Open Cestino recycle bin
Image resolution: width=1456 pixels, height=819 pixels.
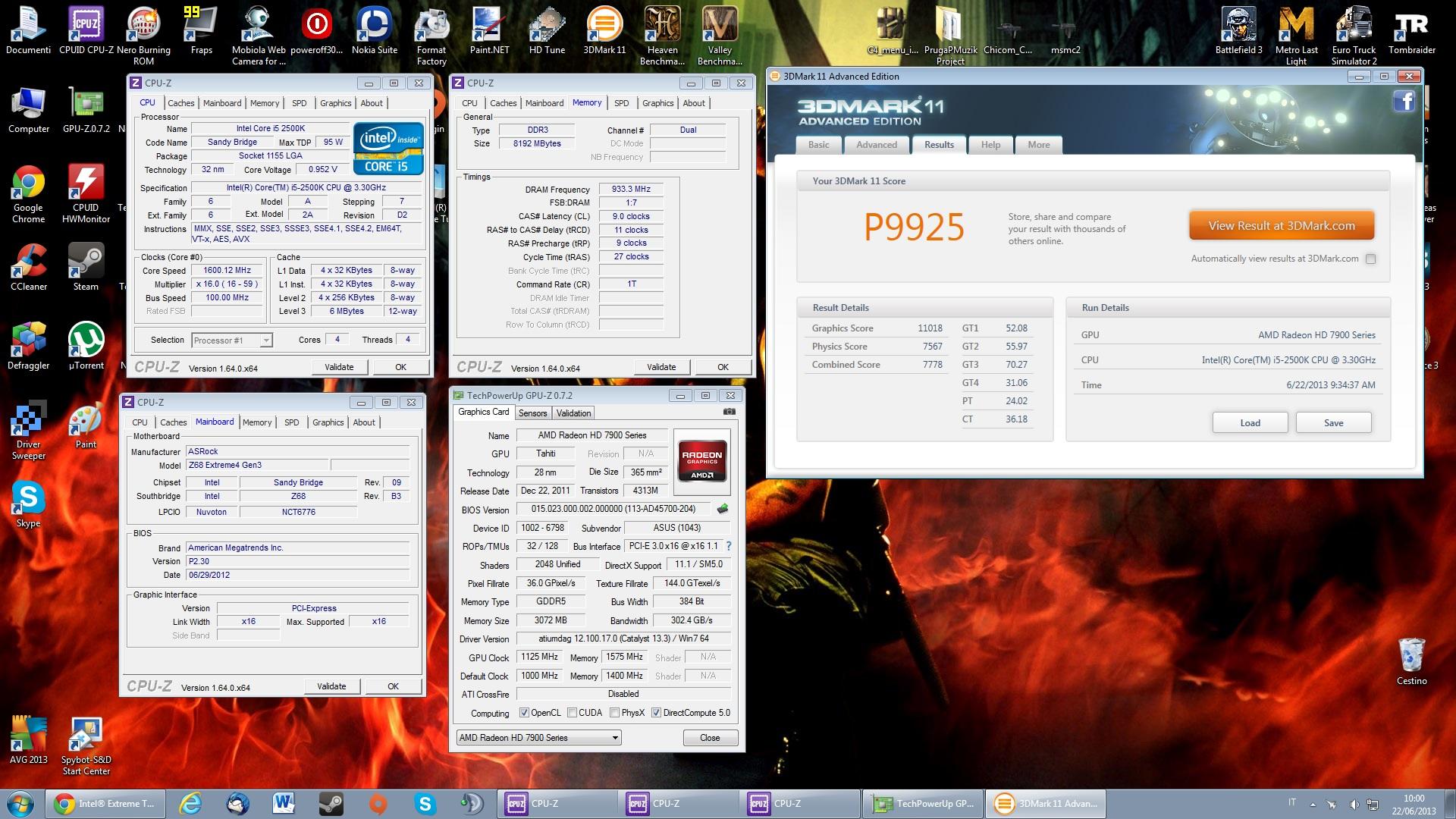pos(1411,661)
